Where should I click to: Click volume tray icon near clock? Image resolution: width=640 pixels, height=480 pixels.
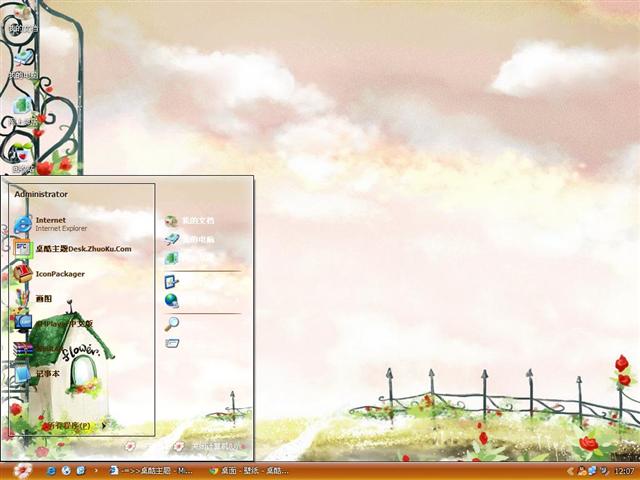pos(603,471)
